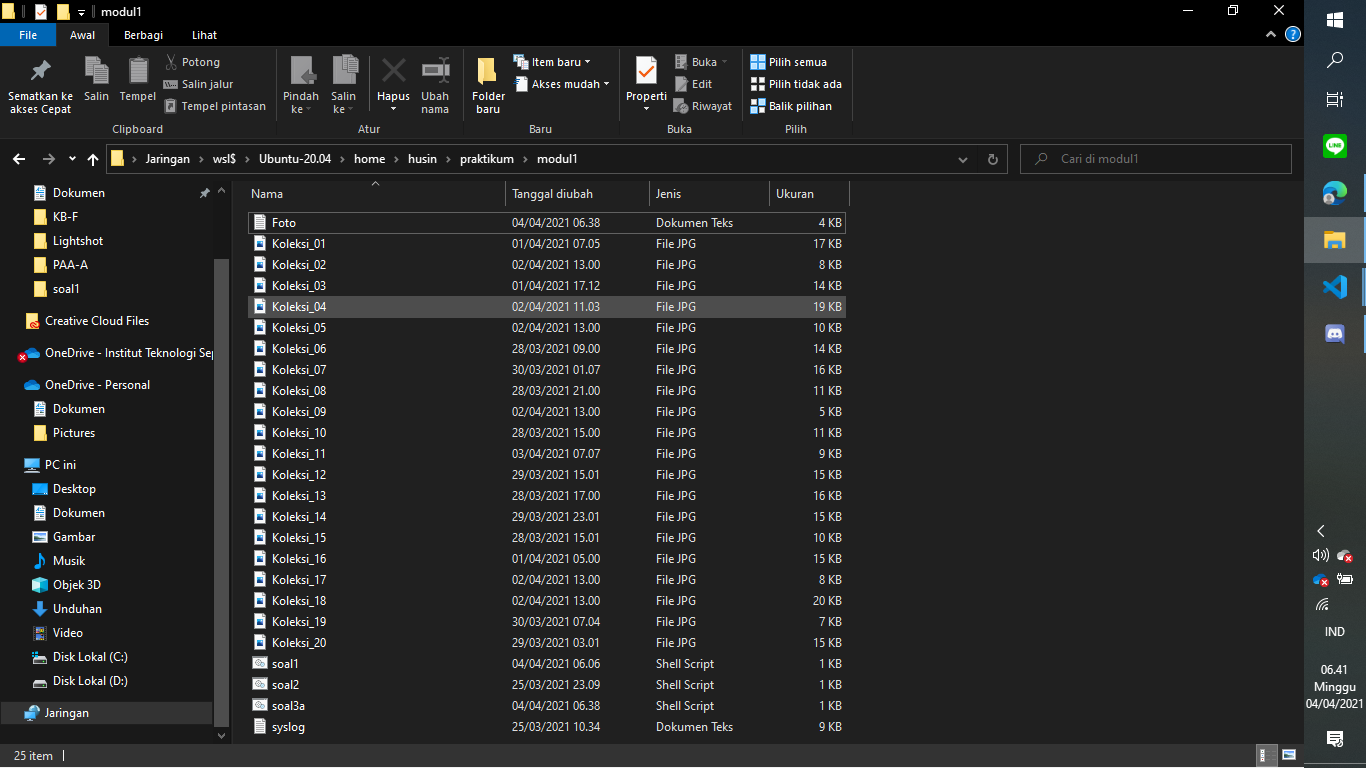Deselect all with Pilih tidak ada
Screen dimensions: 1366x768
coord(796,84)
